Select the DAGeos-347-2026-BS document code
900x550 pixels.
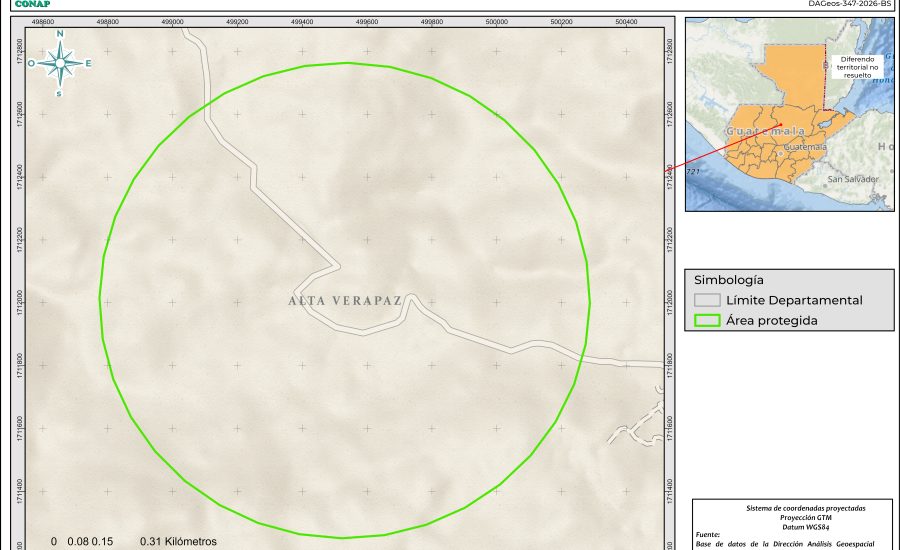point(848,4)
